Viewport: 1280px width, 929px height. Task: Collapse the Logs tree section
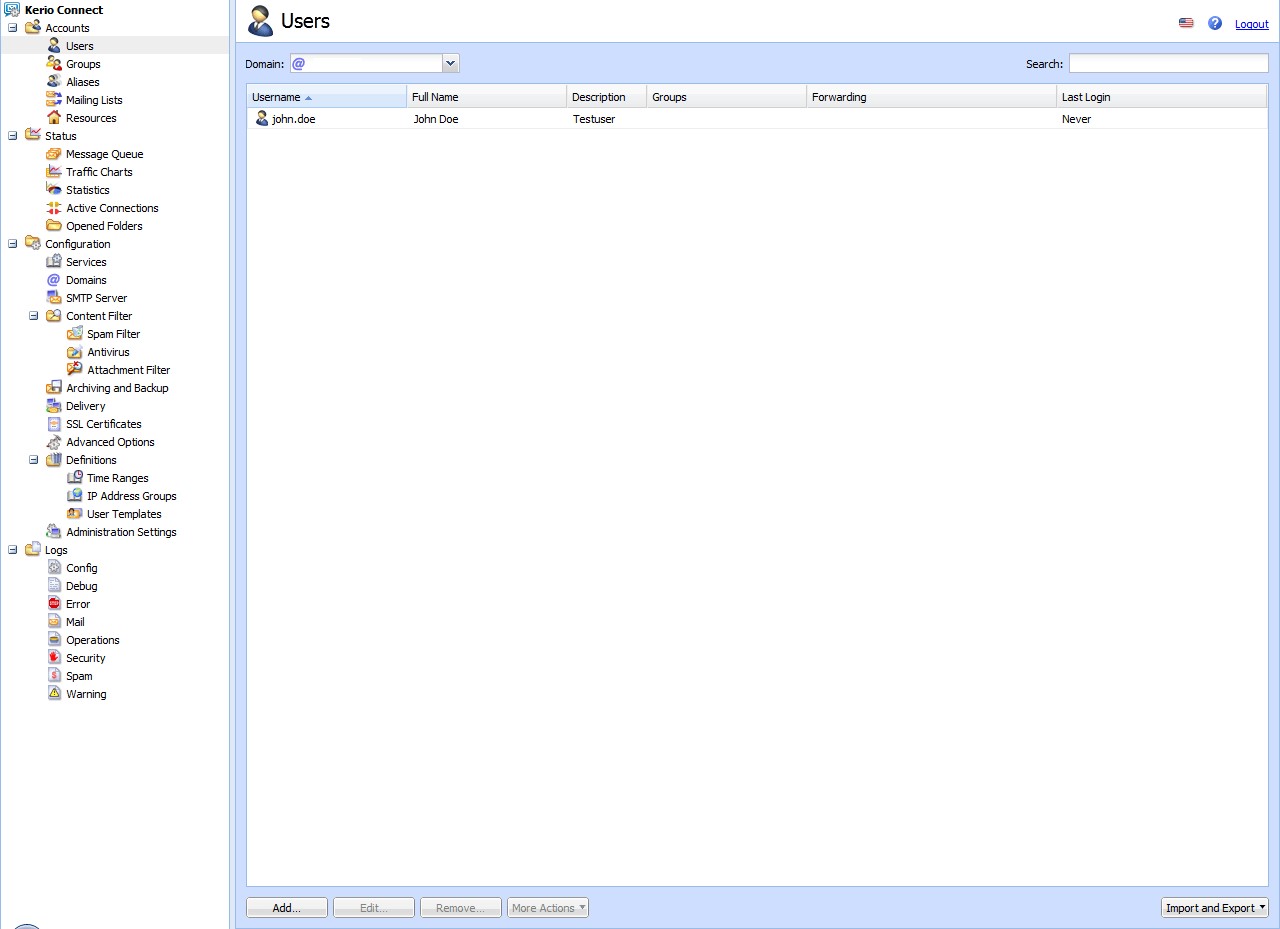(13, 550)
